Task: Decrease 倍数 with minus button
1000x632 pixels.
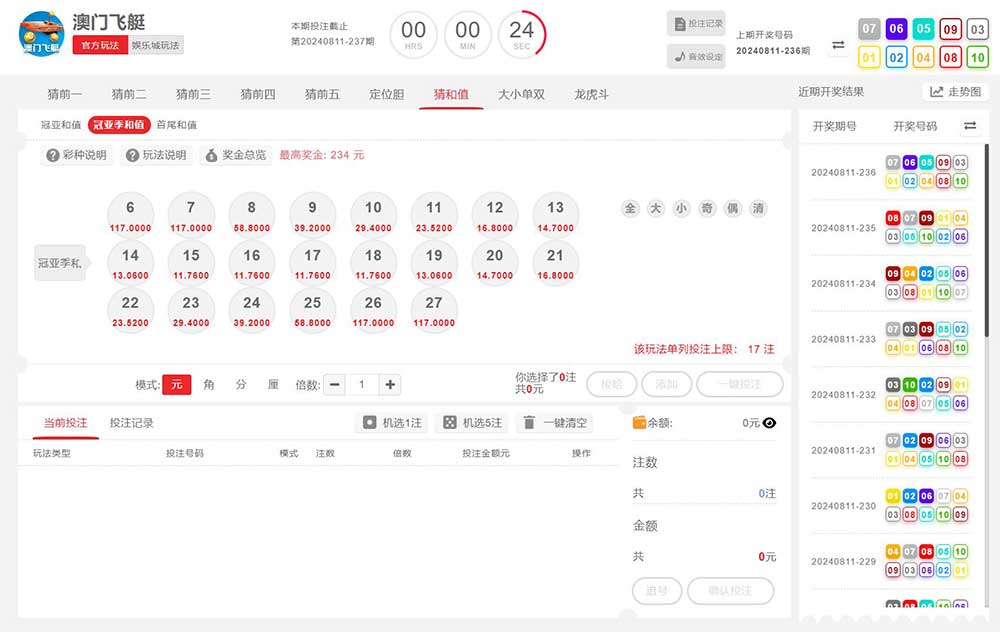Action: (x=335, y=384)
